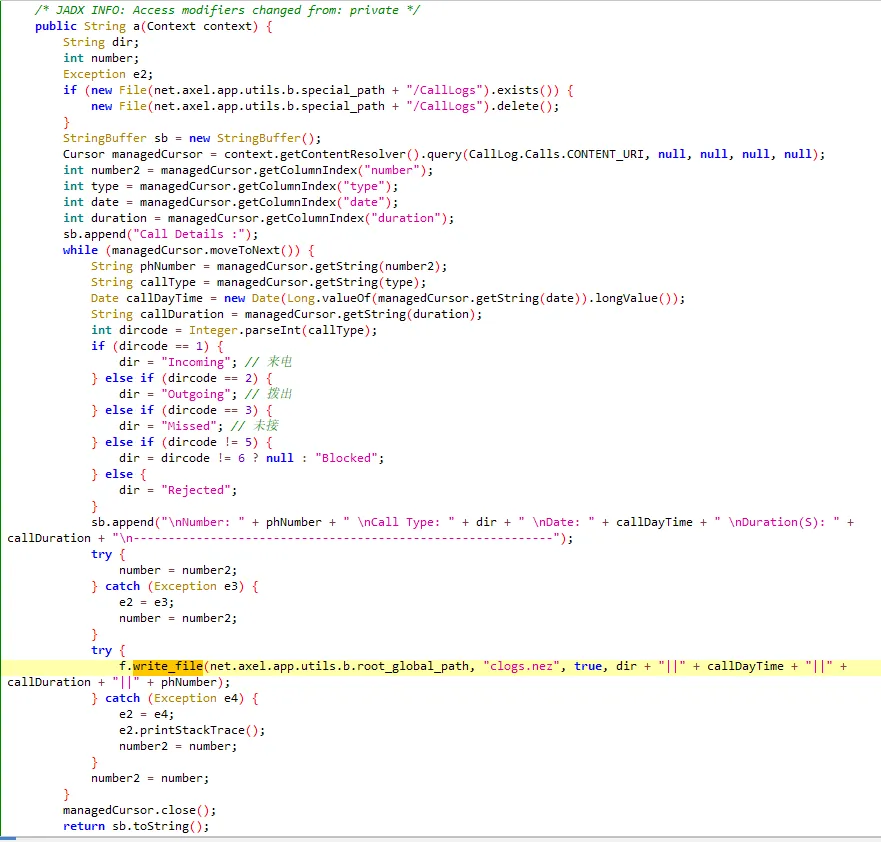Click the e2.printStackTrace() statement
The height and width of the screenshot is (842, 881).
pyautogui.click(x=192, y=730)
